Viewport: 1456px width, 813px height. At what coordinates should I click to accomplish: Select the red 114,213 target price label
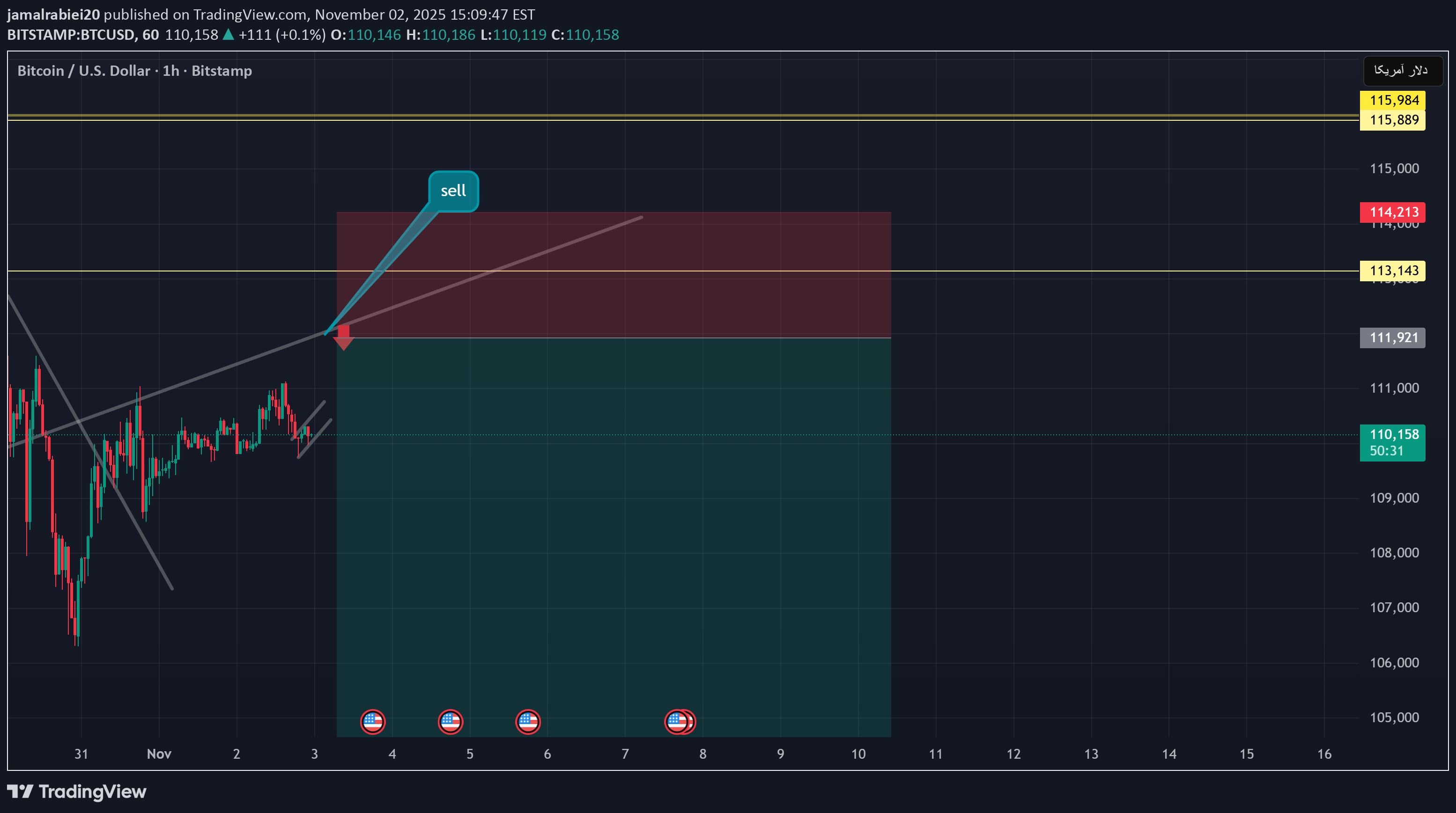click(x=1393, y=212)
